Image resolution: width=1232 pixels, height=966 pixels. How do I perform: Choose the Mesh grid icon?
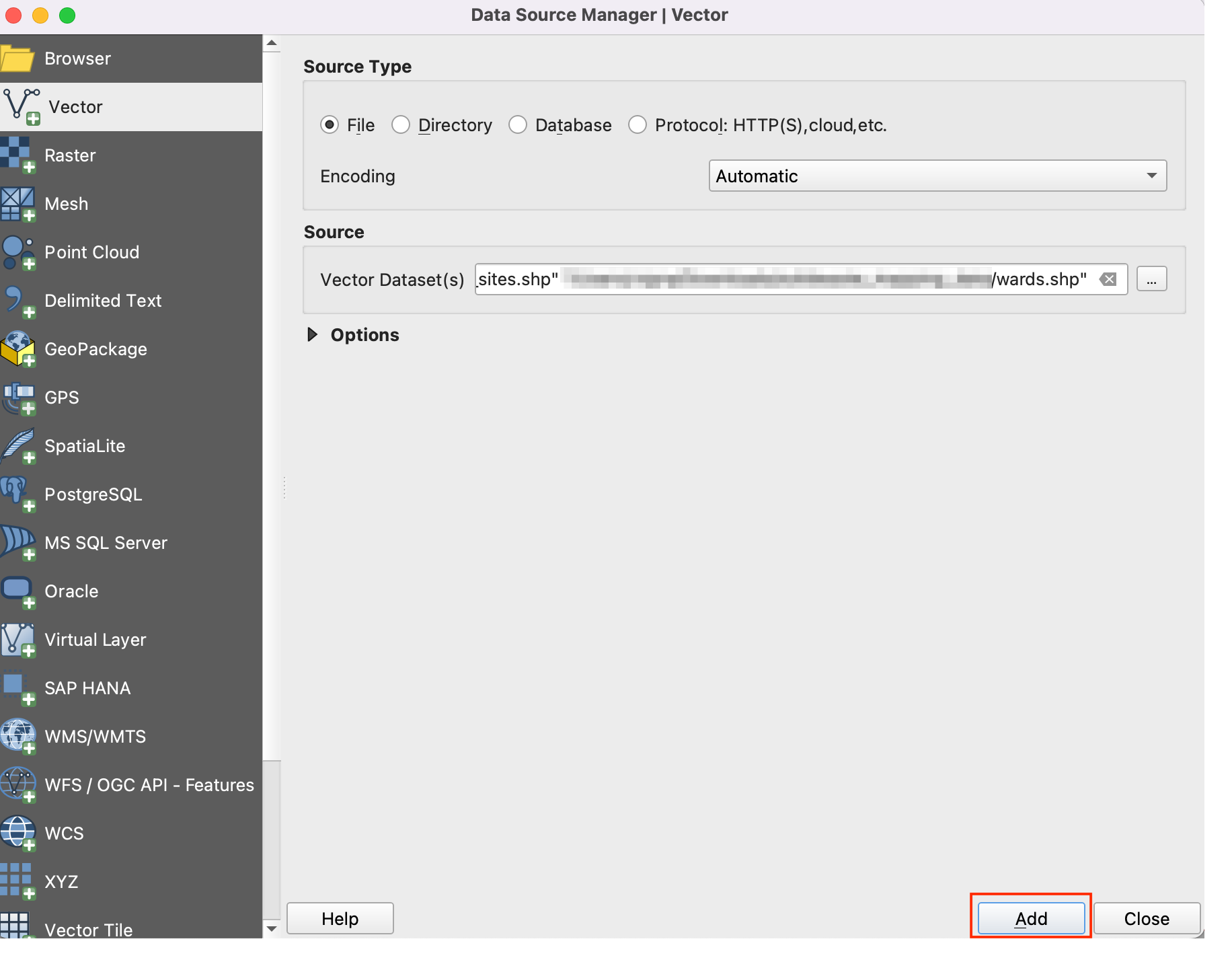17,204
